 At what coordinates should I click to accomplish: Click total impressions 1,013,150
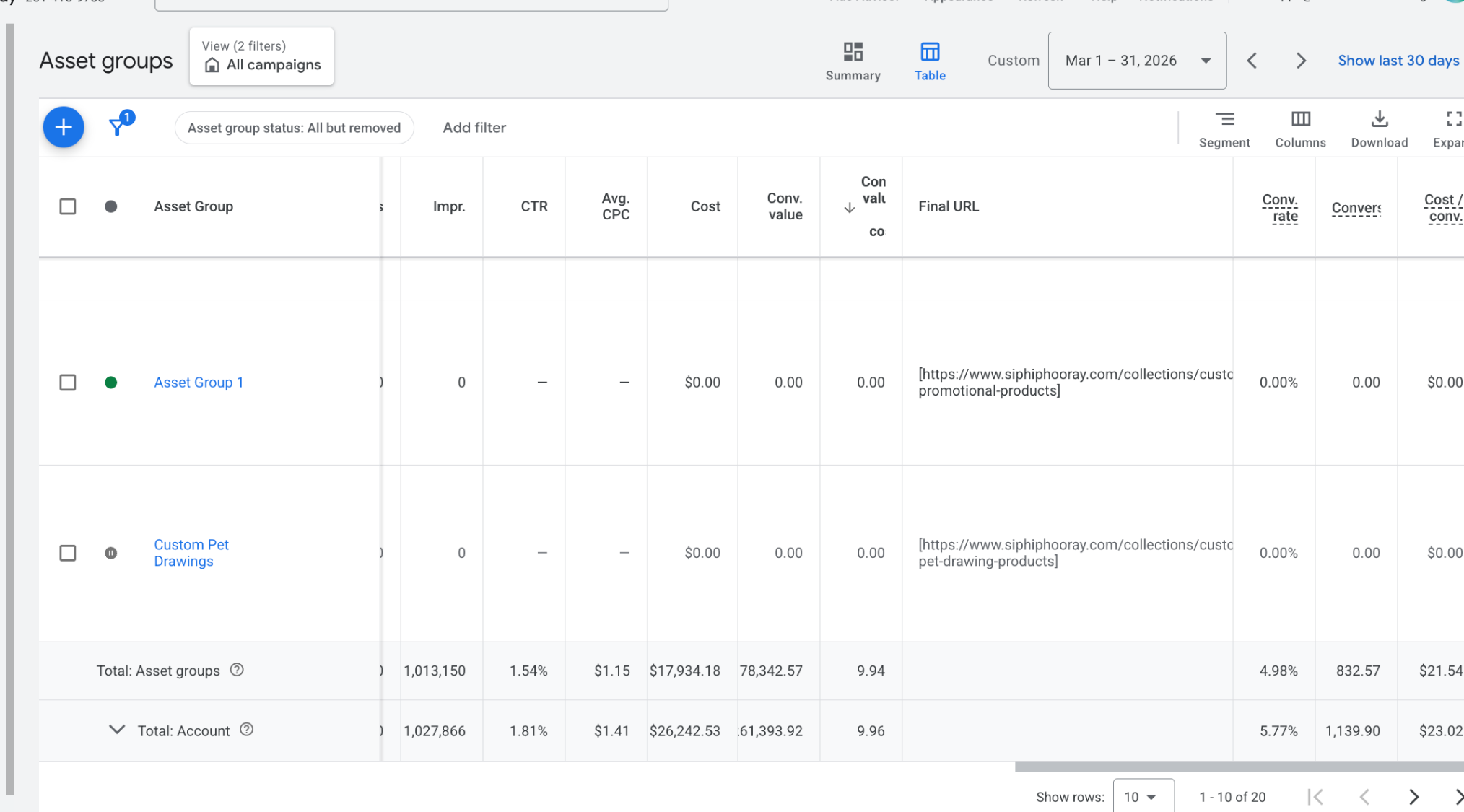[x=435, y=671]
